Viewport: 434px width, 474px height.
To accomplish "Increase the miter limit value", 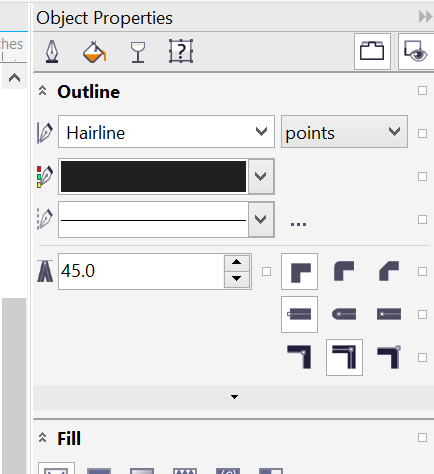I will [237, 263].
